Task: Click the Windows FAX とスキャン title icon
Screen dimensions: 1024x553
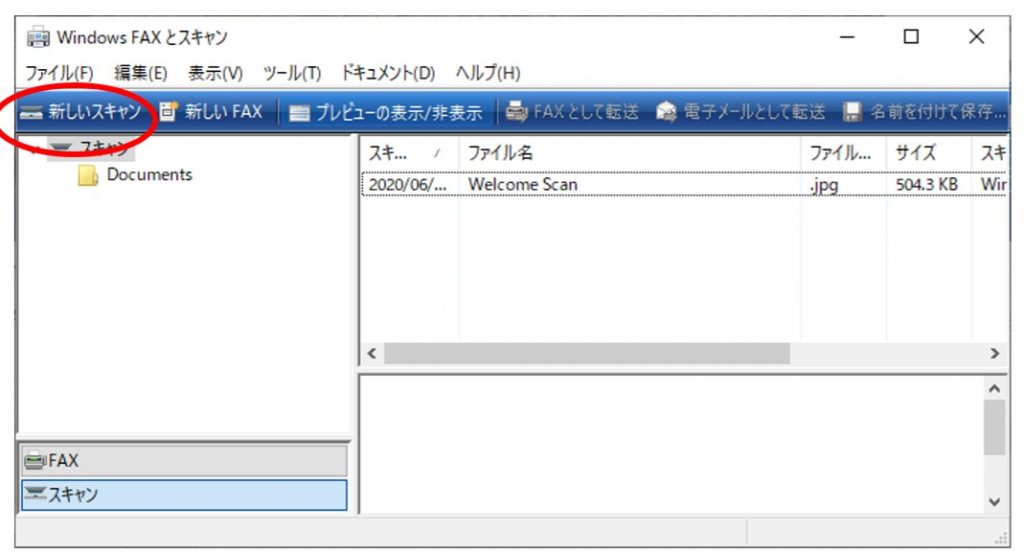Action: (x=38, y=37)
